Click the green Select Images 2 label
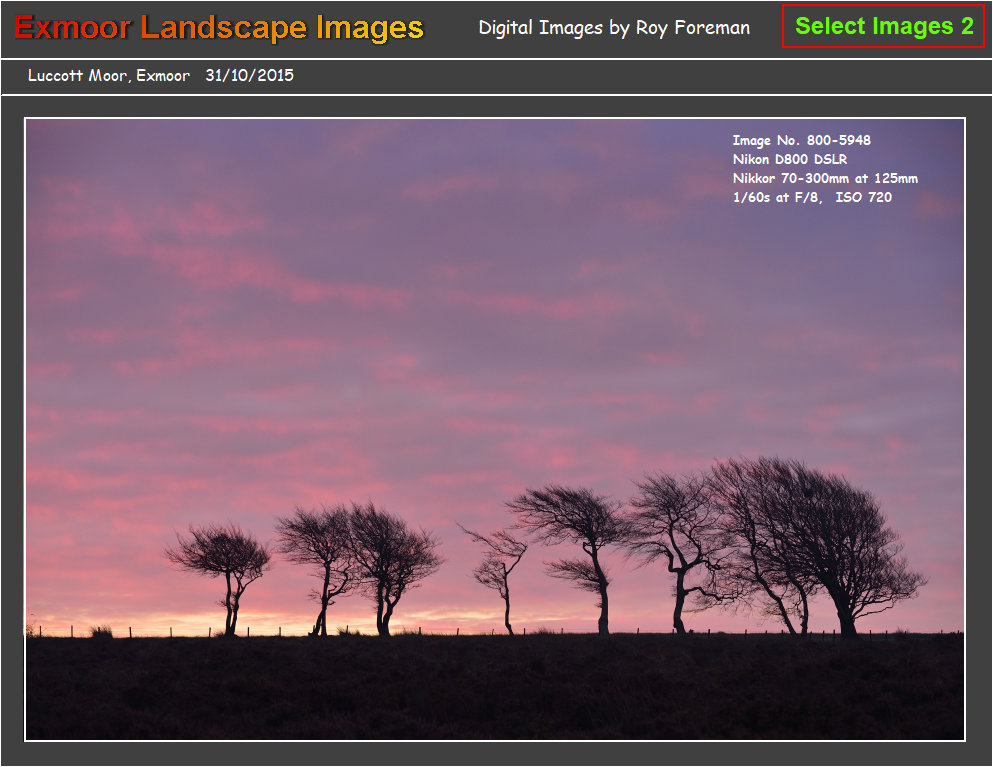This screenshot has height=767, width=993. 883,26
